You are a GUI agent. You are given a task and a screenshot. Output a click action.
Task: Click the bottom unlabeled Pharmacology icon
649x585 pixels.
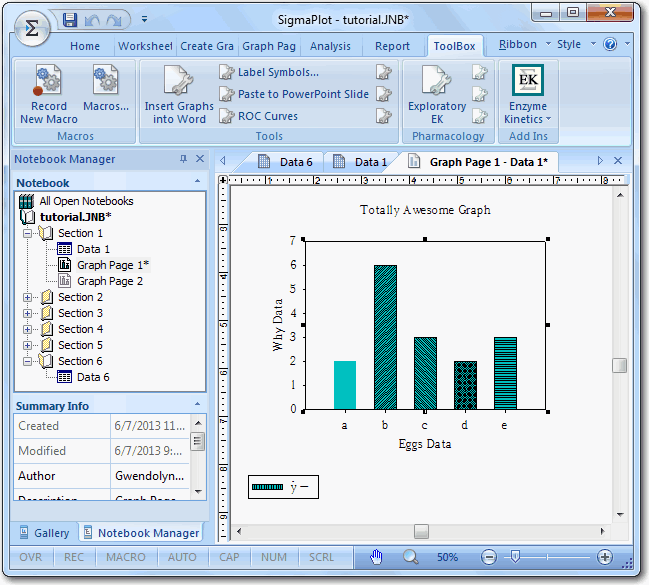pos(480,116)
